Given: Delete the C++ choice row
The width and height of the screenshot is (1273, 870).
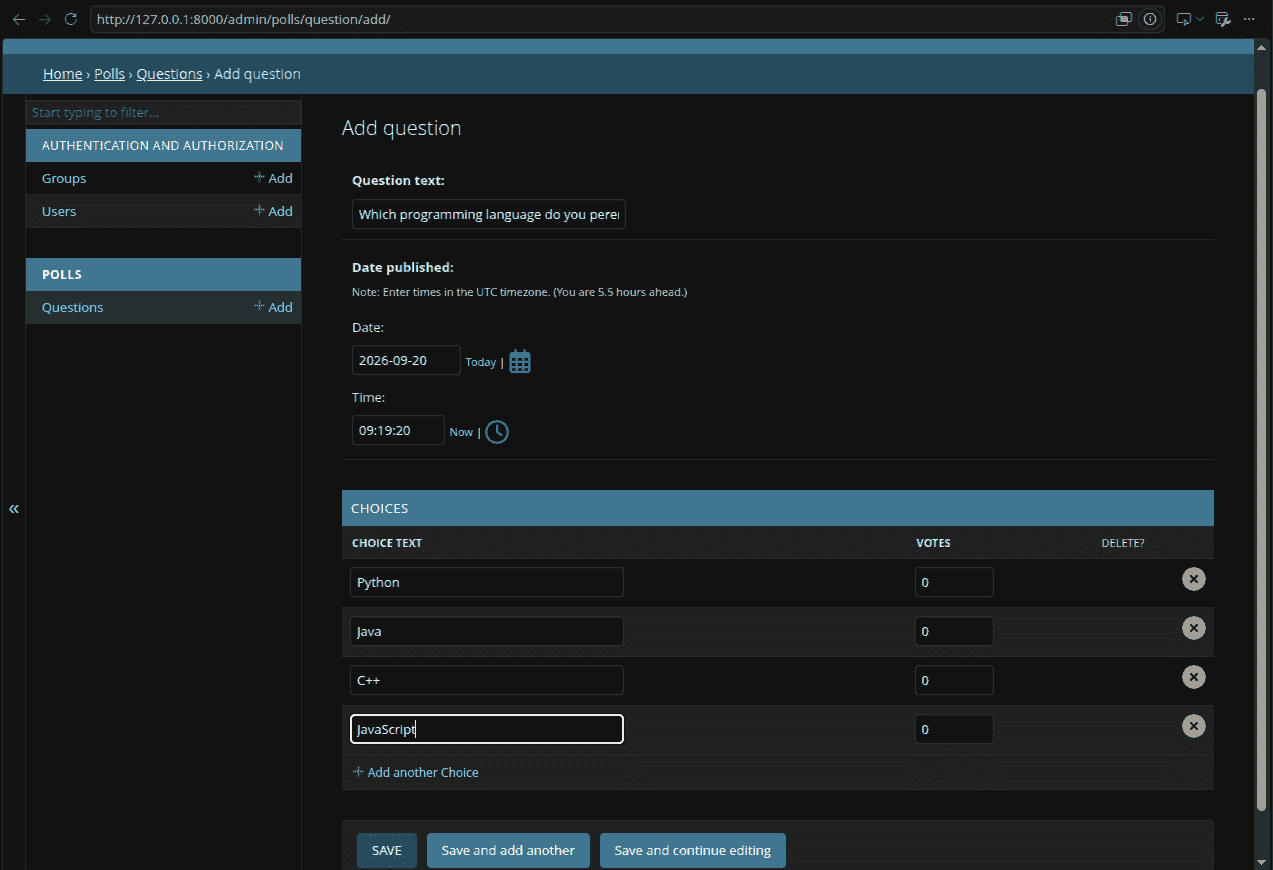Looking at the screenshot, I should pyautogui.click(x=1193, y=677).
